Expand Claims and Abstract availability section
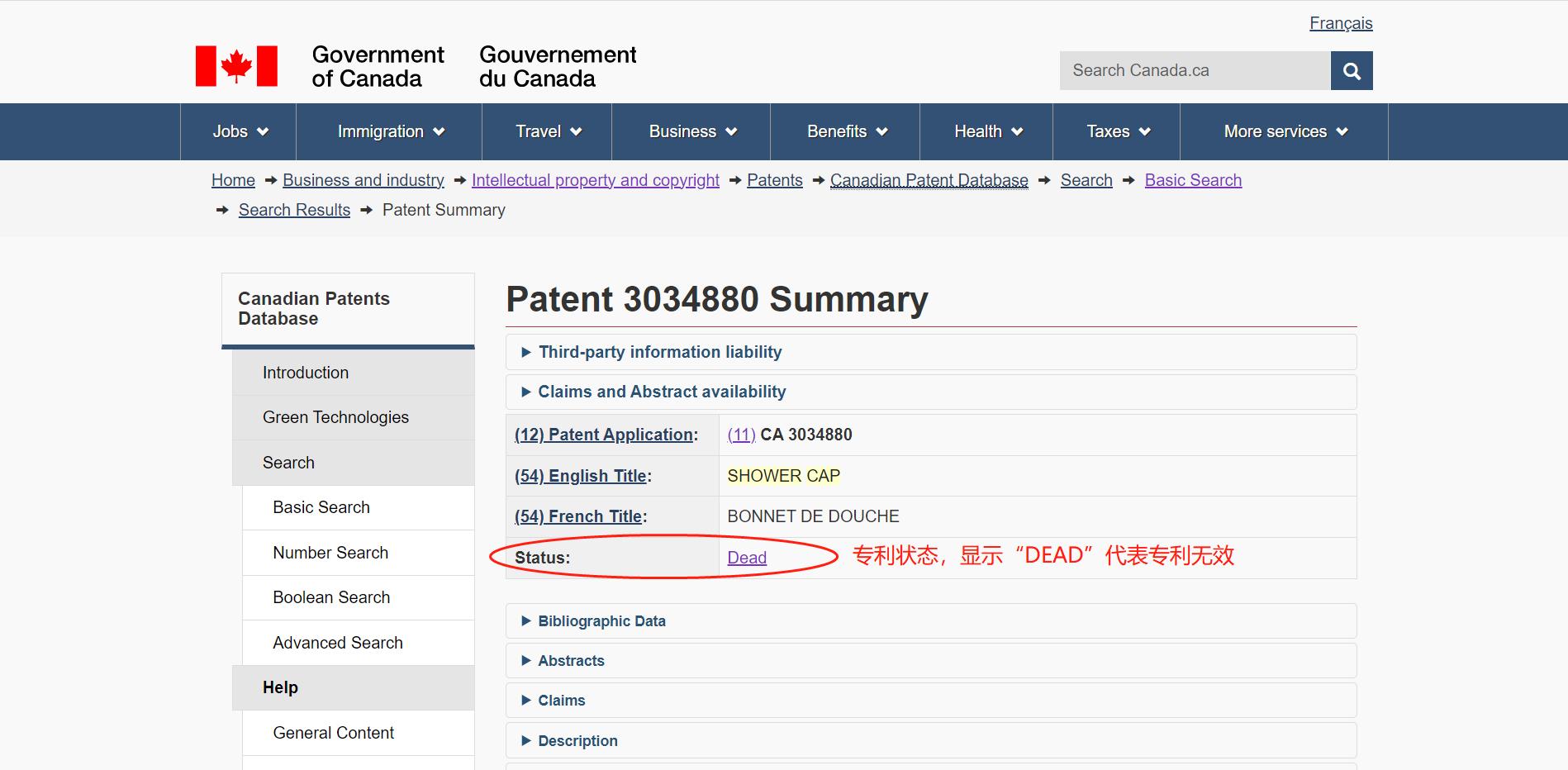Image resolution: width=1568 pixels, height=770 pixels. tap(661, 392)
